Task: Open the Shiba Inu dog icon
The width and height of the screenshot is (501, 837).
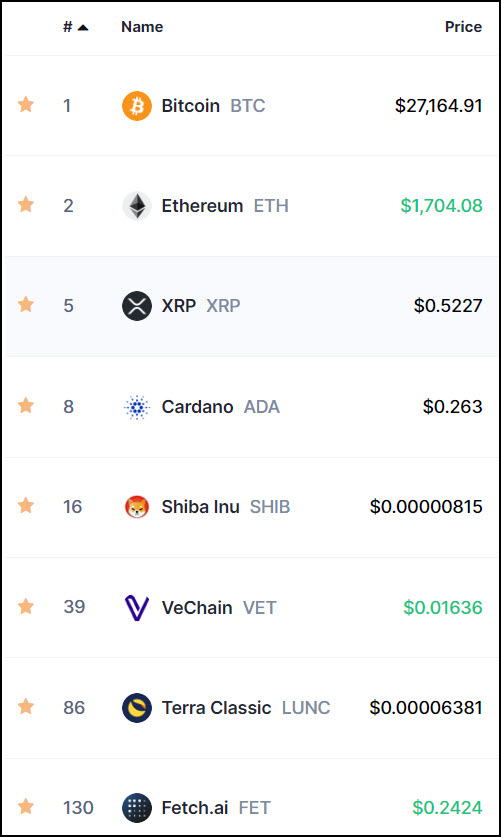Action: point(137,507)
